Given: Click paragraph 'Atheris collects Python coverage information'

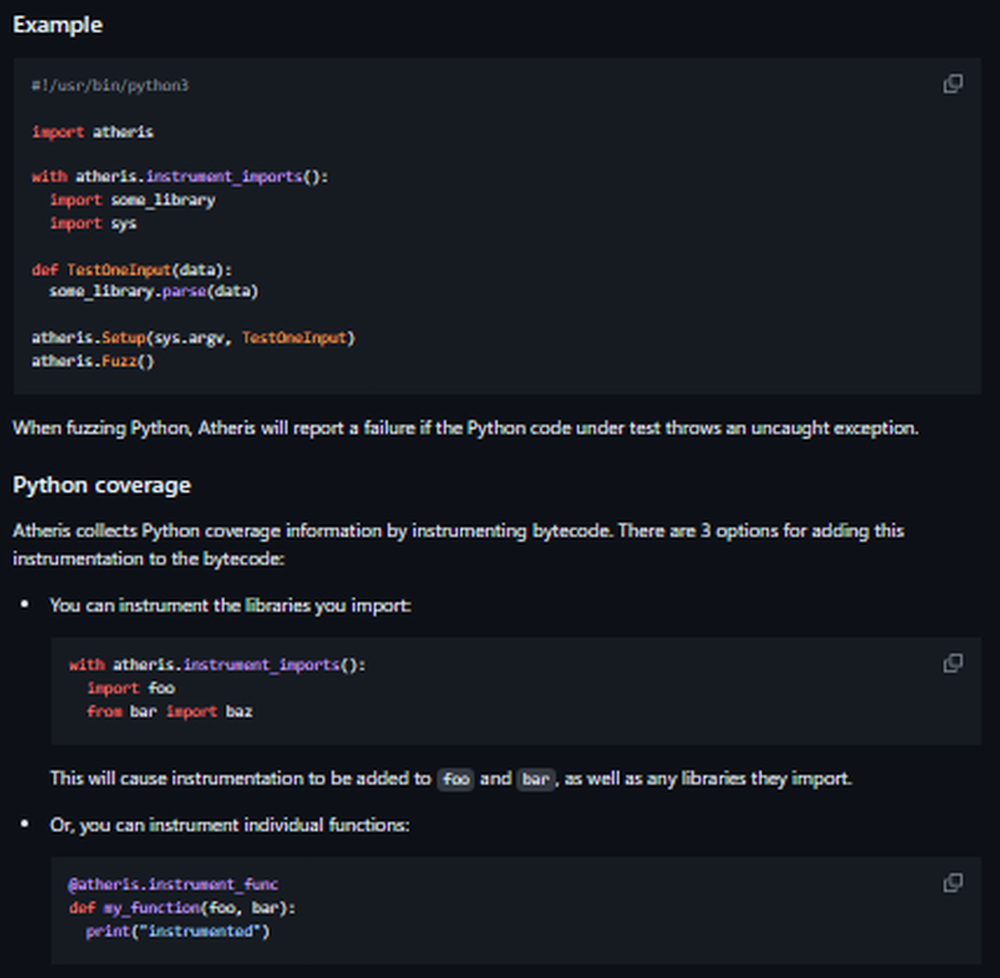Looking at the screenshot, I should (x=459, y=544).
